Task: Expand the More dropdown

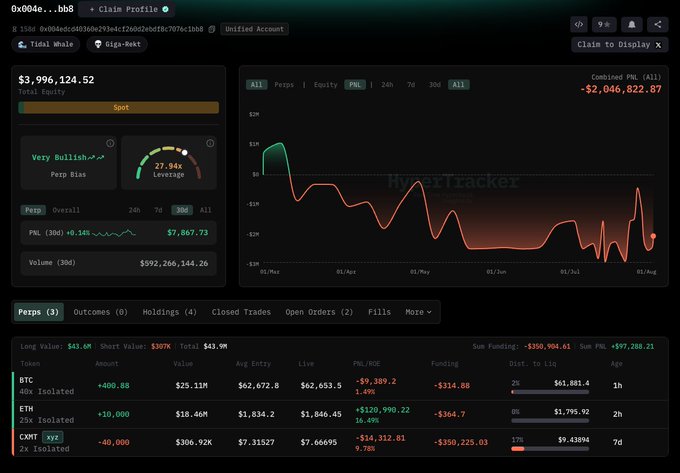Action: [418, 312]
